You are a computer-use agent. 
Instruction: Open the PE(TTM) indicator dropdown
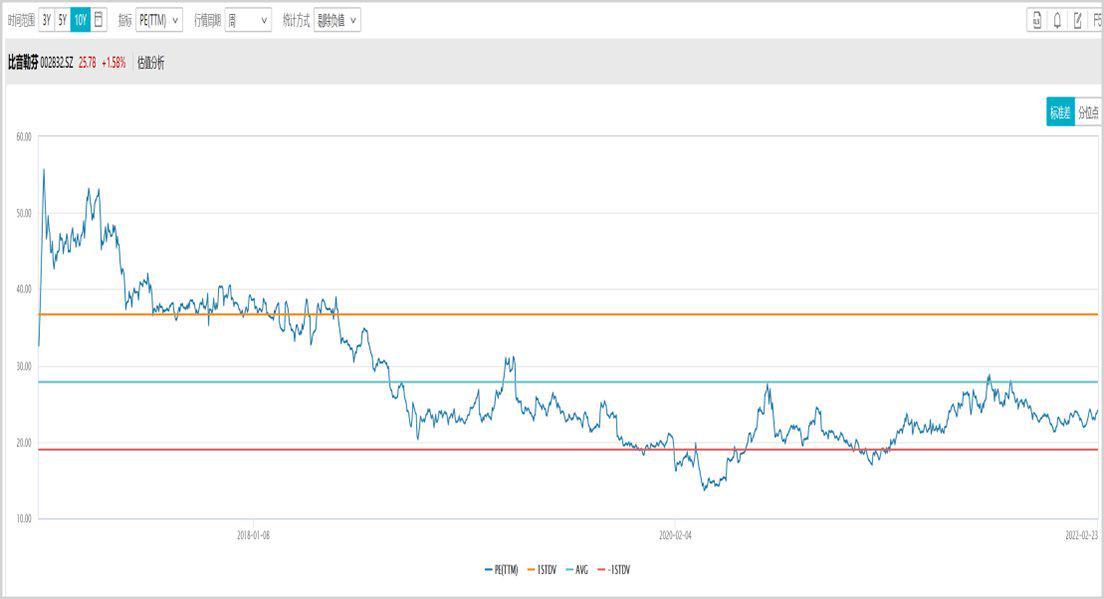pyautogui.click(x=159, y=20)
